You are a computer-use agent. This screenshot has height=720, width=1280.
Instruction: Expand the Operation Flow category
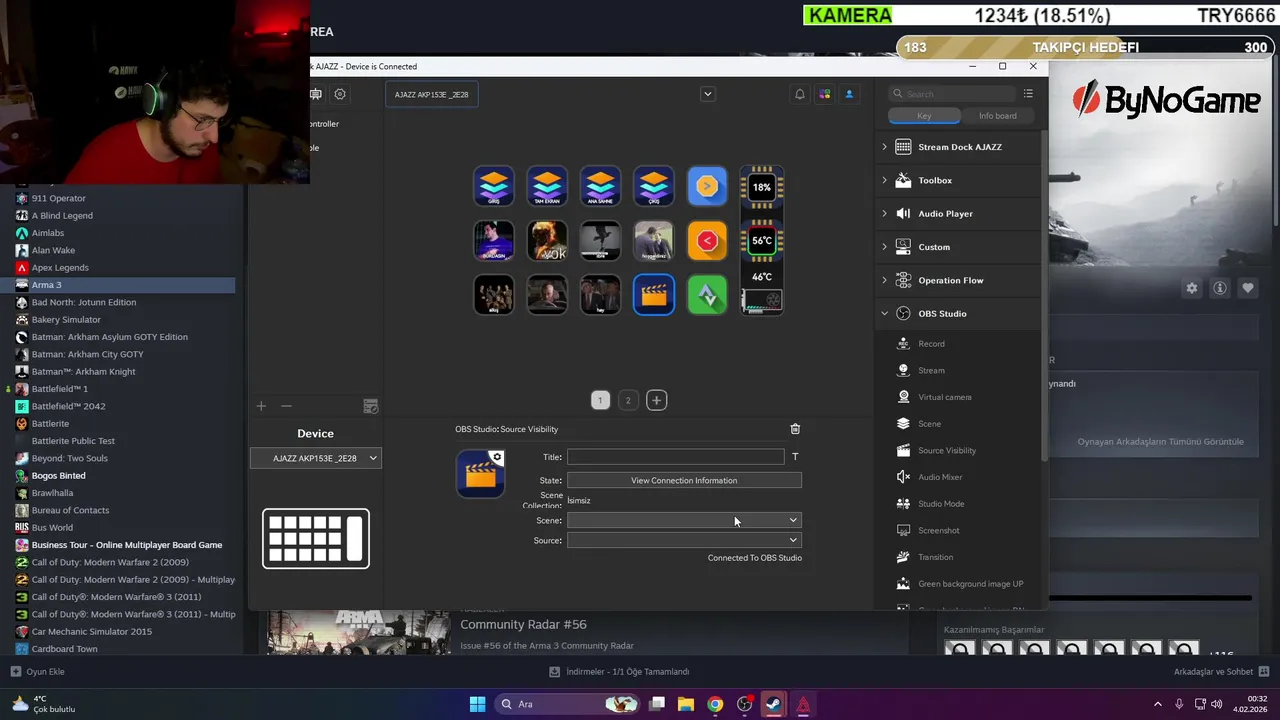(x=958, y=280)
